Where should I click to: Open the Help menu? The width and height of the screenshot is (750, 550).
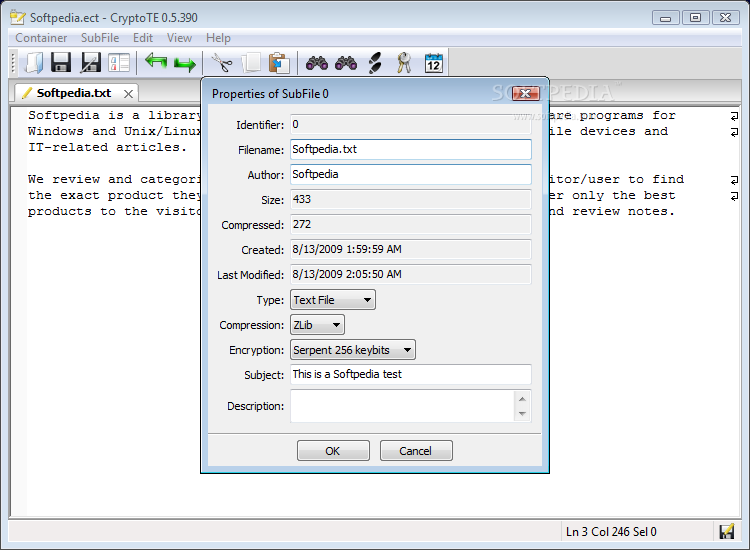(218, 38)
